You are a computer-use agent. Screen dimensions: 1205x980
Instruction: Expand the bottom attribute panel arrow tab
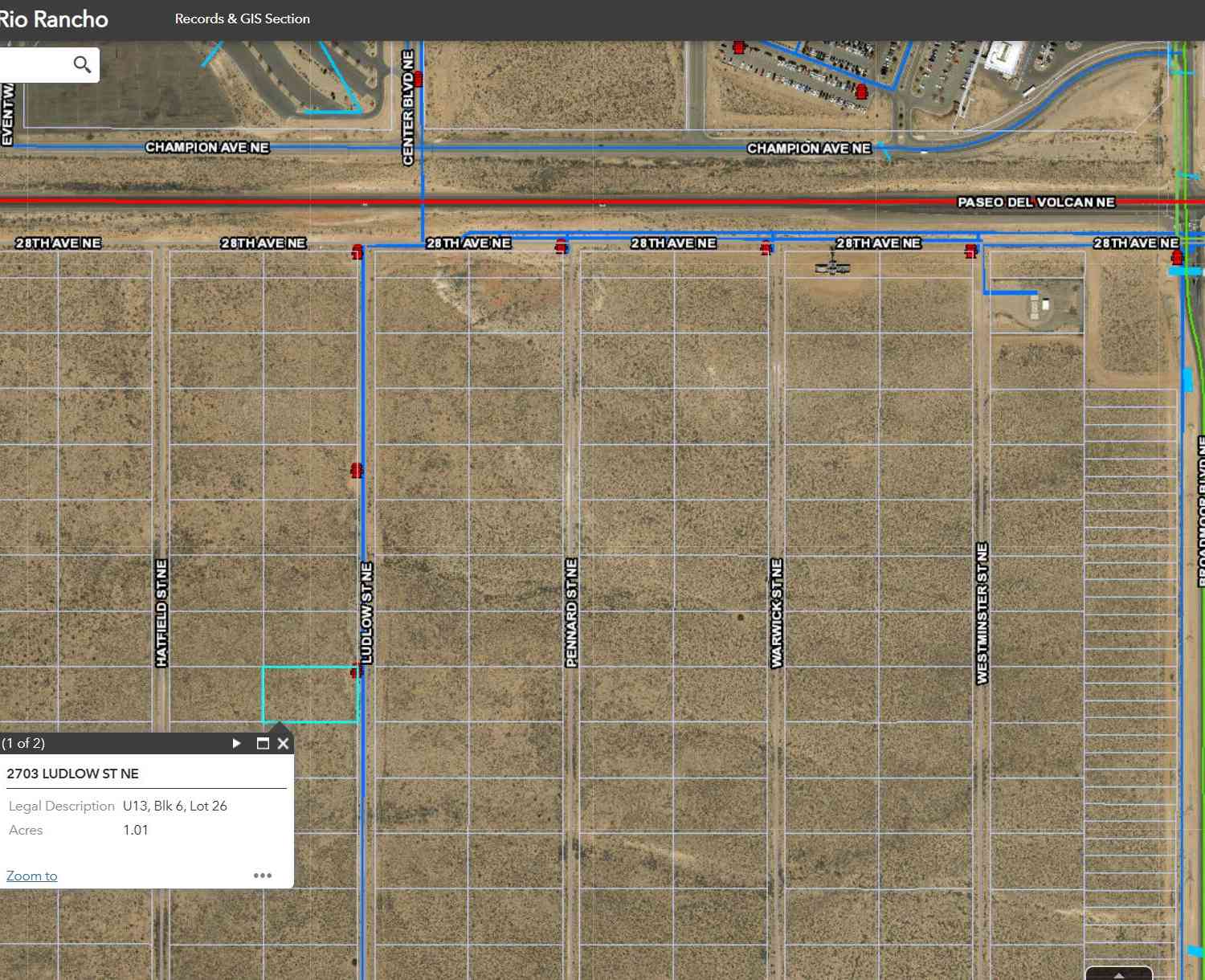(1119, 974)
